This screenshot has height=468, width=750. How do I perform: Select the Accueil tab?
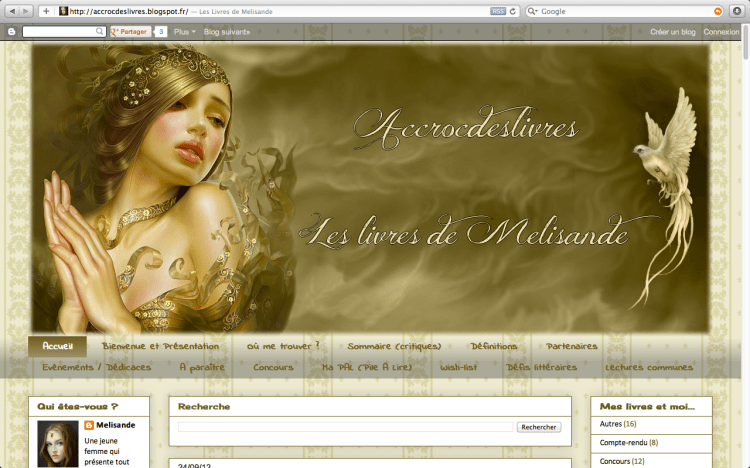point(57,346)
